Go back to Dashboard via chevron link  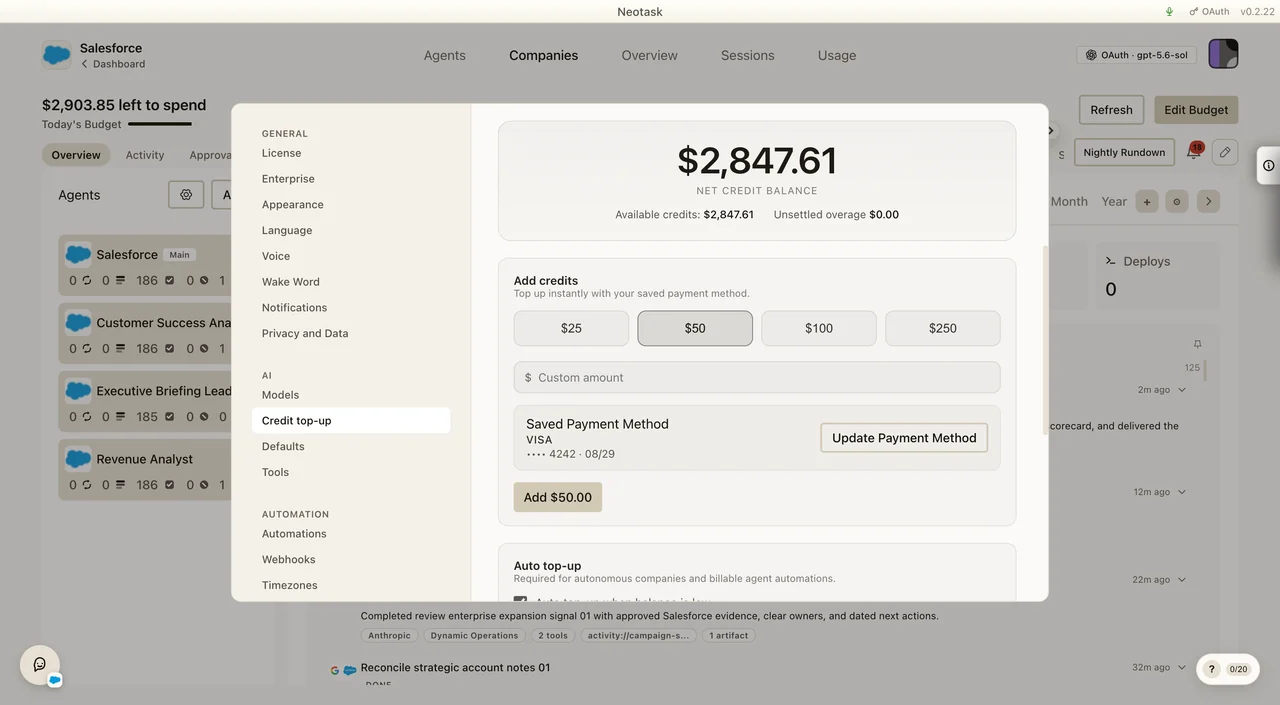click(113, 64)
